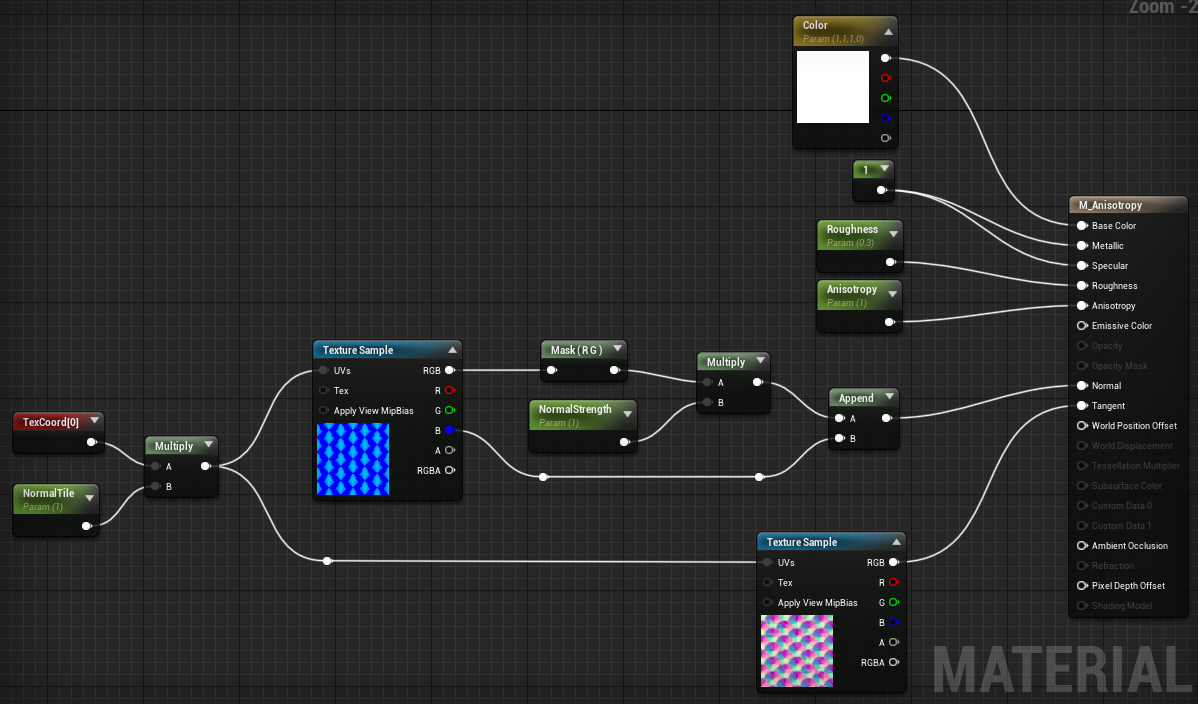1198x704 pixels.
Task: Click the M_Anisotropy Base Color input pin
Action: pos(1082,225)
